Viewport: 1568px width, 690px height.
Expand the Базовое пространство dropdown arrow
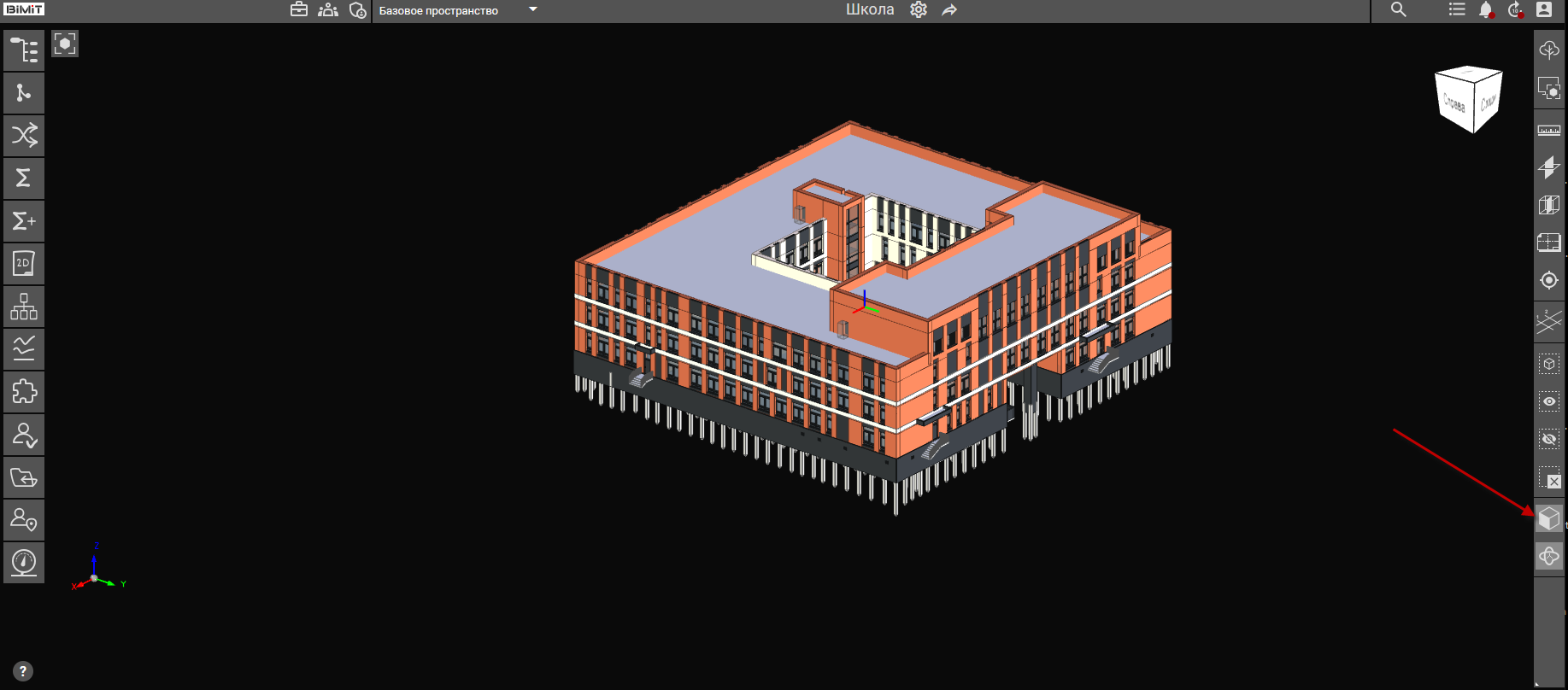point(533,10)
